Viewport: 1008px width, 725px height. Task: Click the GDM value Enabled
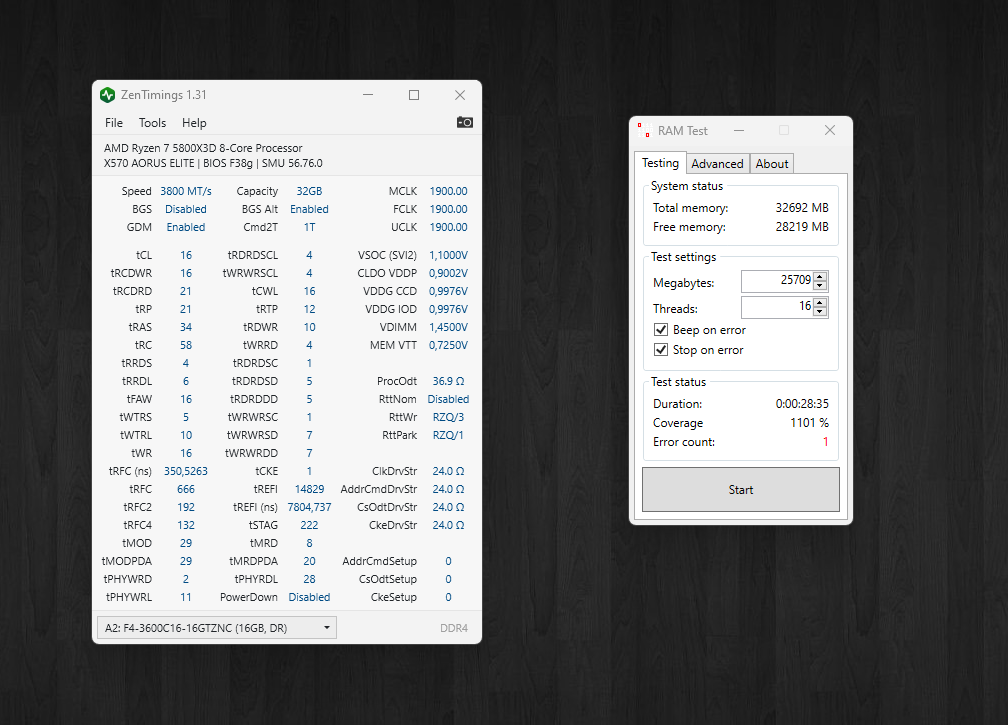186,227
